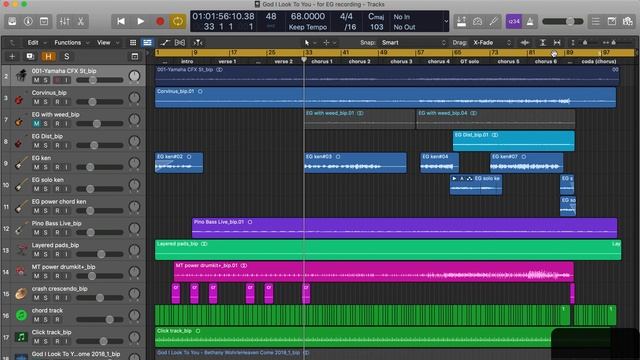Viewport: 640px width, 360px height.
Task: Click the GT solo arrangement marker
Action: pyautogui.click(x=469, y=61)
